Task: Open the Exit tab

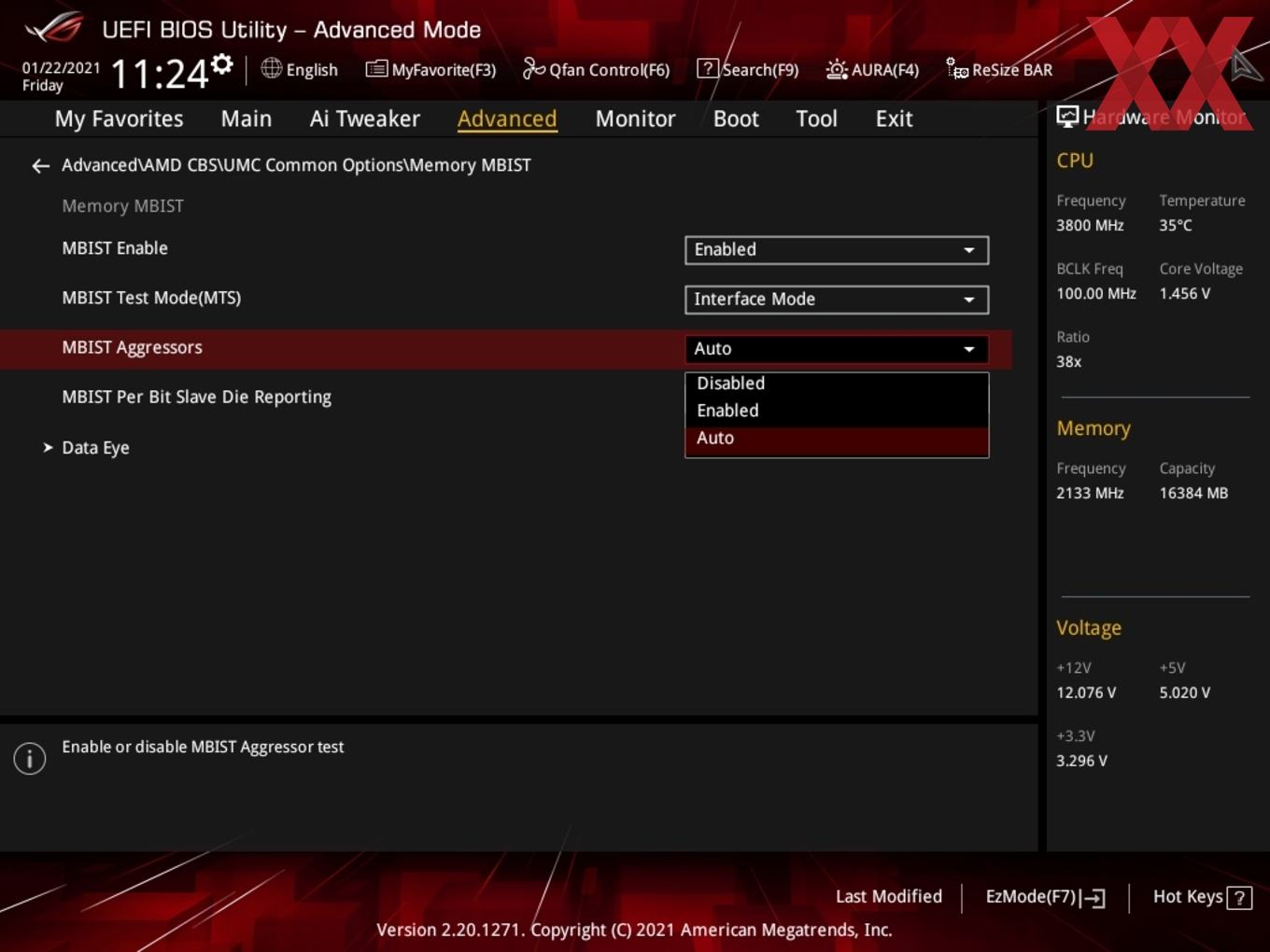Action: click(x=894, y=119)
